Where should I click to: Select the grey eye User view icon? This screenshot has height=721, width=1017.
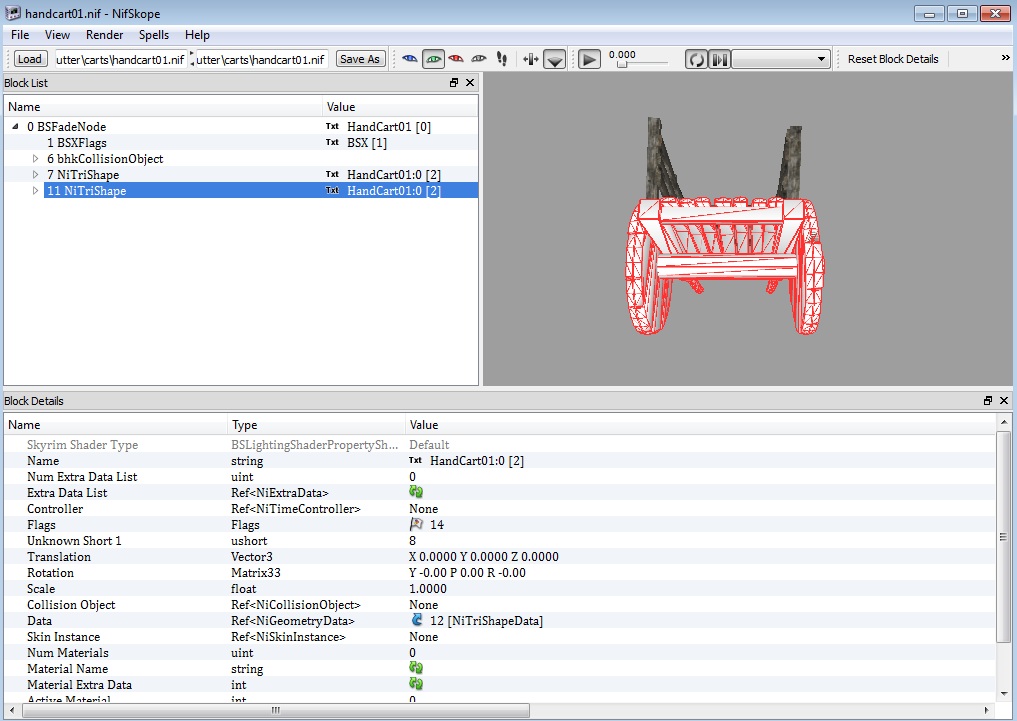[479, 59]
